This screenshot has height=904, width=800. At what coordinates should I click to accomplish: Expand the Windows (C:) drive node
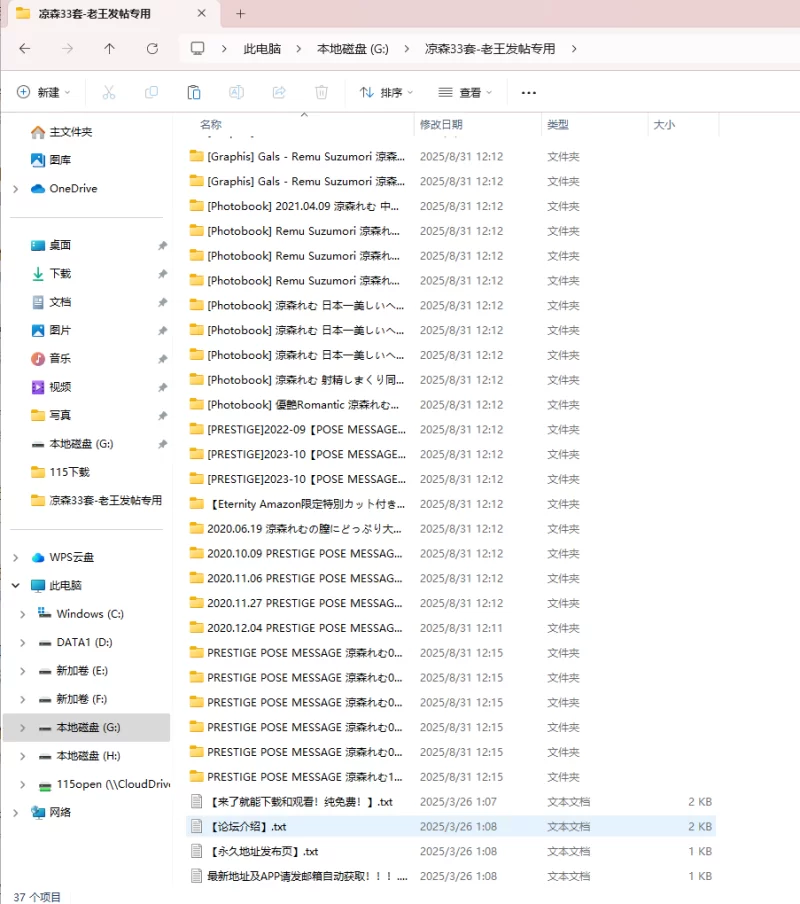point(23,614)
